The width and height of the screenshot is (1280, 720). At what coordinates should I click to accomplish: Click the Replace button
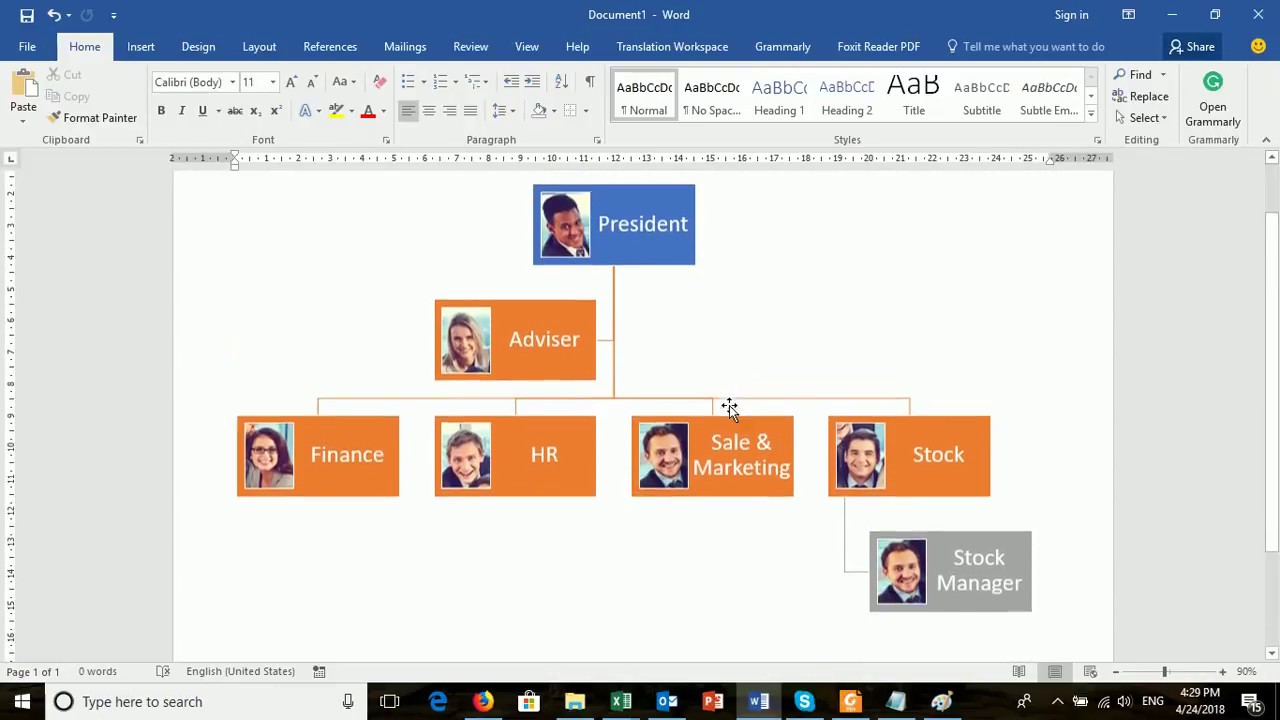click(x=1141, y=97)
